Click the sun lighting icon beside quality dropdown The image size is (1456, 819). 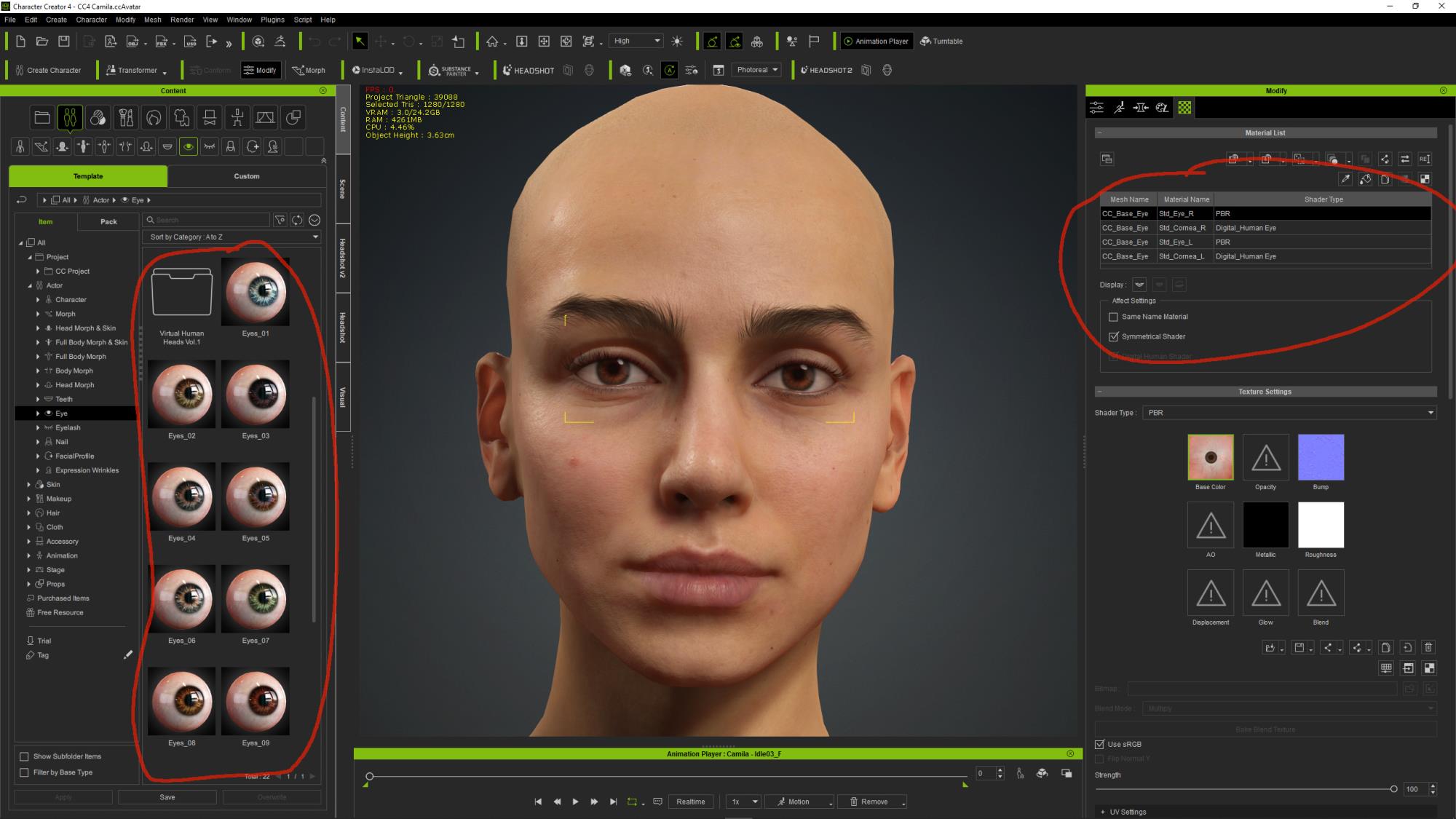(677, 41)
